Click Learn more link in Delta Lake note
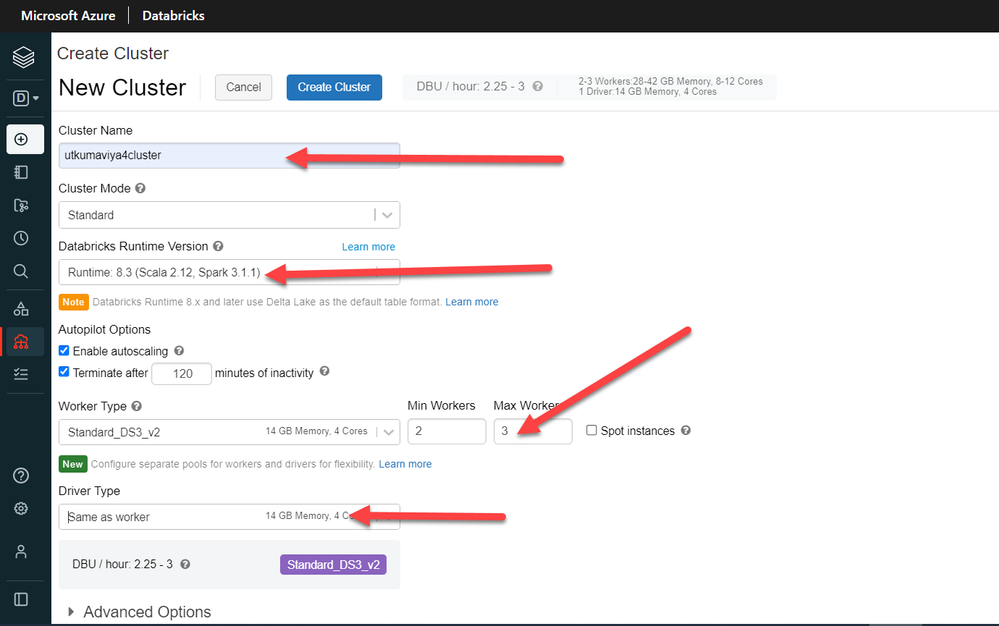Viewport: 999px width, 626px height. click(471, 302)
